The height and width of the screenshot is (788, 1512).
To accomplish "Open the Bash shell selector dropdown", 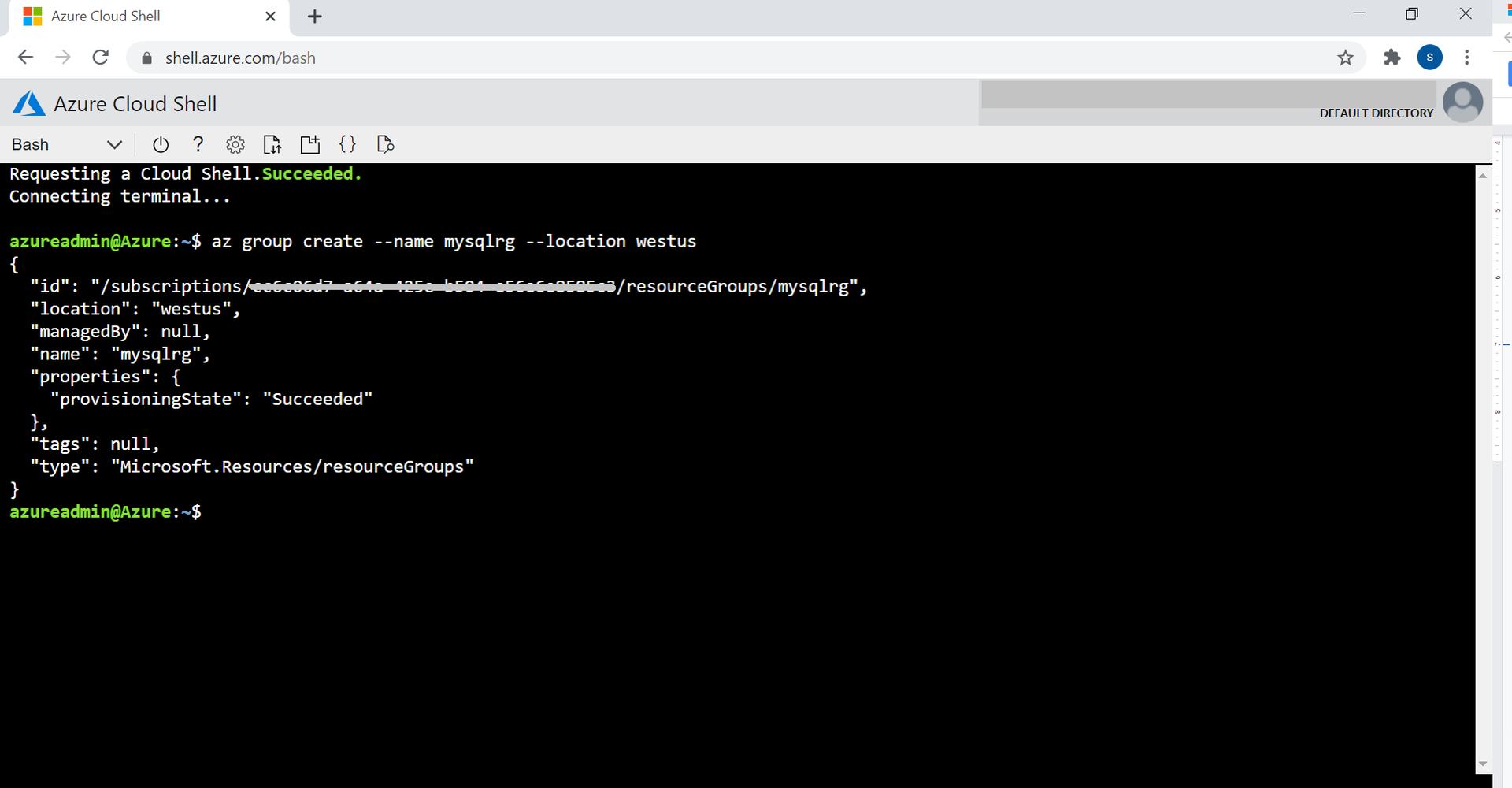I will (67, 144).
